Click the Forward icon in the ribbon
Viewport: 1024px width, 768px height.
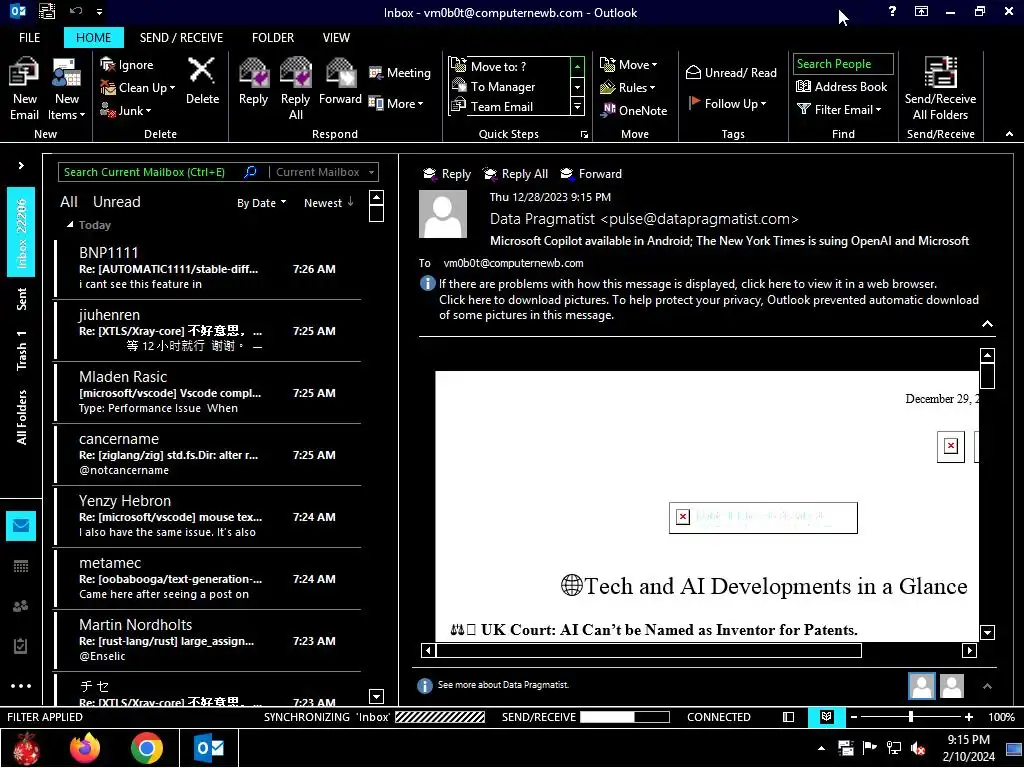pyautogui.click(x=340, y=73)
